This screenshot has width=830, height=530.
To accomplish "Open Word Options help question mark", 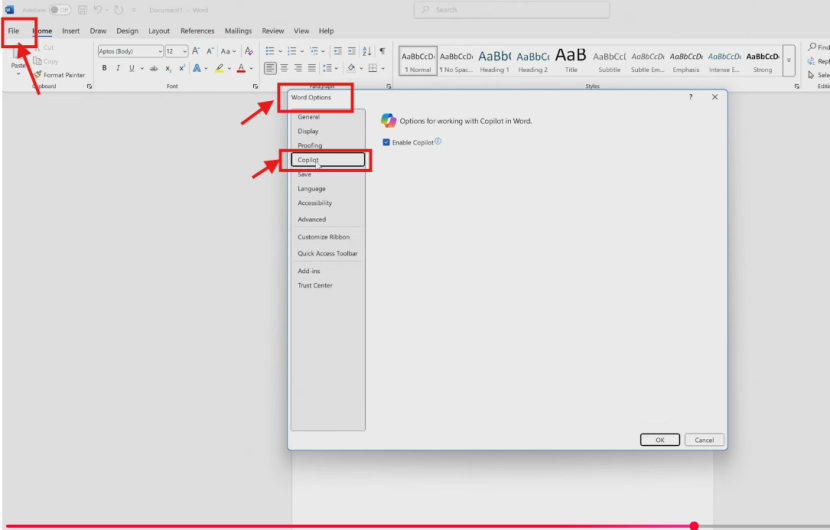I will pyautogui.click(x=691, y=97).
